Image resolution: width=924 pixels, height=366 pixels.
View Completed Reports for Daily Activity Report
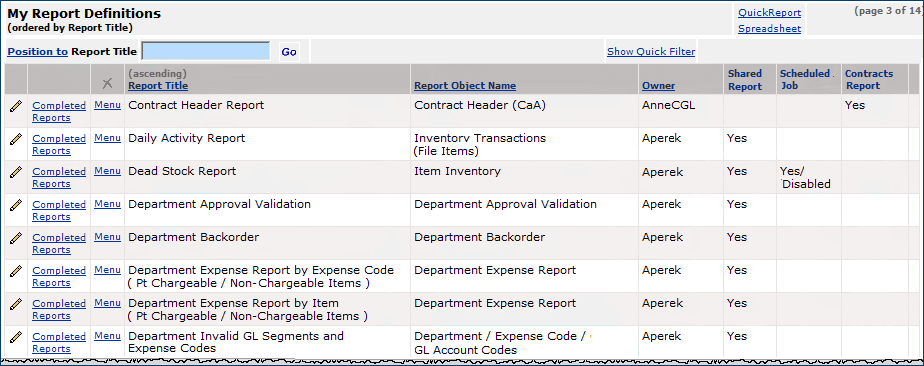59,145
